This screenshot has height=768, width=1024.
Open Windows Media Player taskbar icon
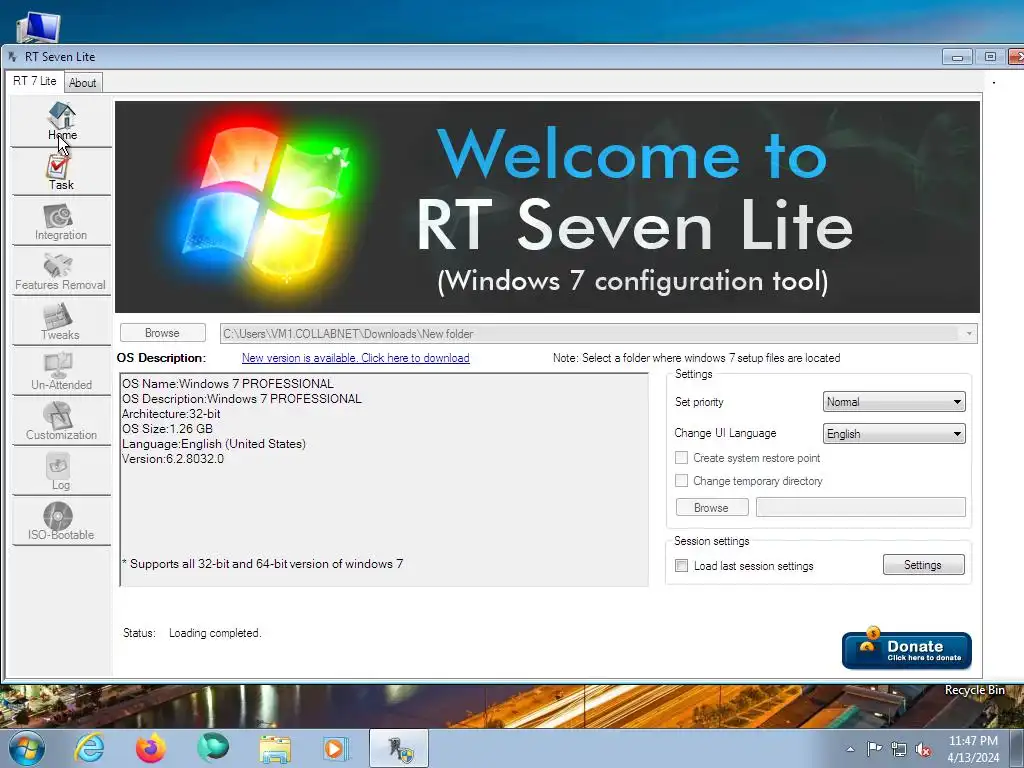coord(337,748)
